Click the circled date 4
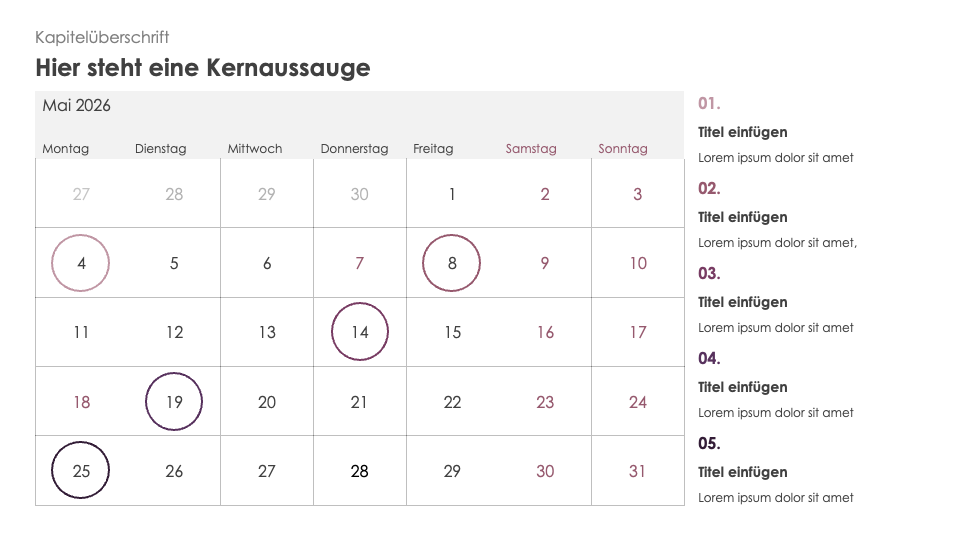960x540 pixels. 81,263
